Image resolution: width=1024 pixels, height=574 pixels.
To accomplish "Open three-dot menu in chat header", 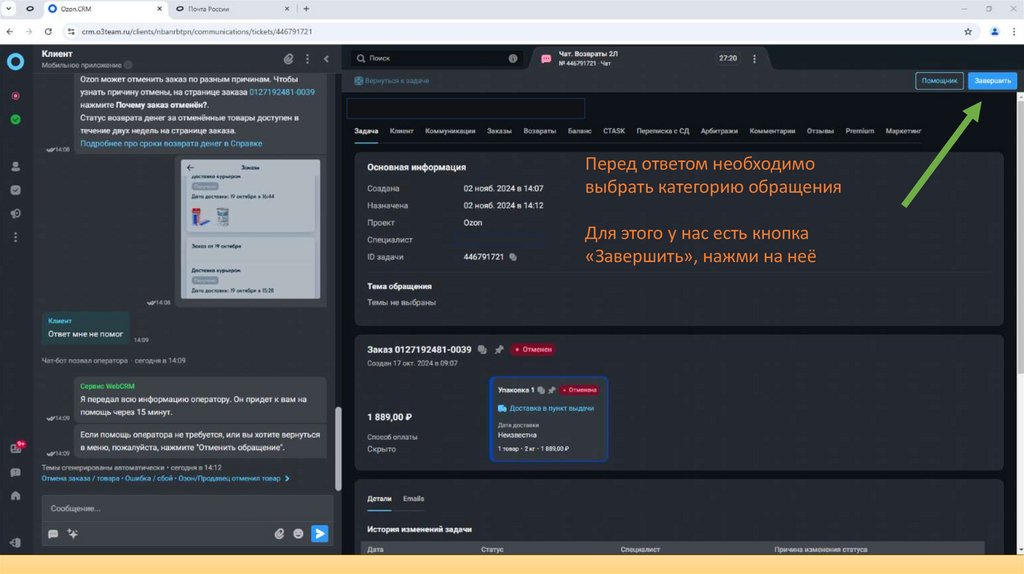I will pyautogui.click(x=308, y=59).
